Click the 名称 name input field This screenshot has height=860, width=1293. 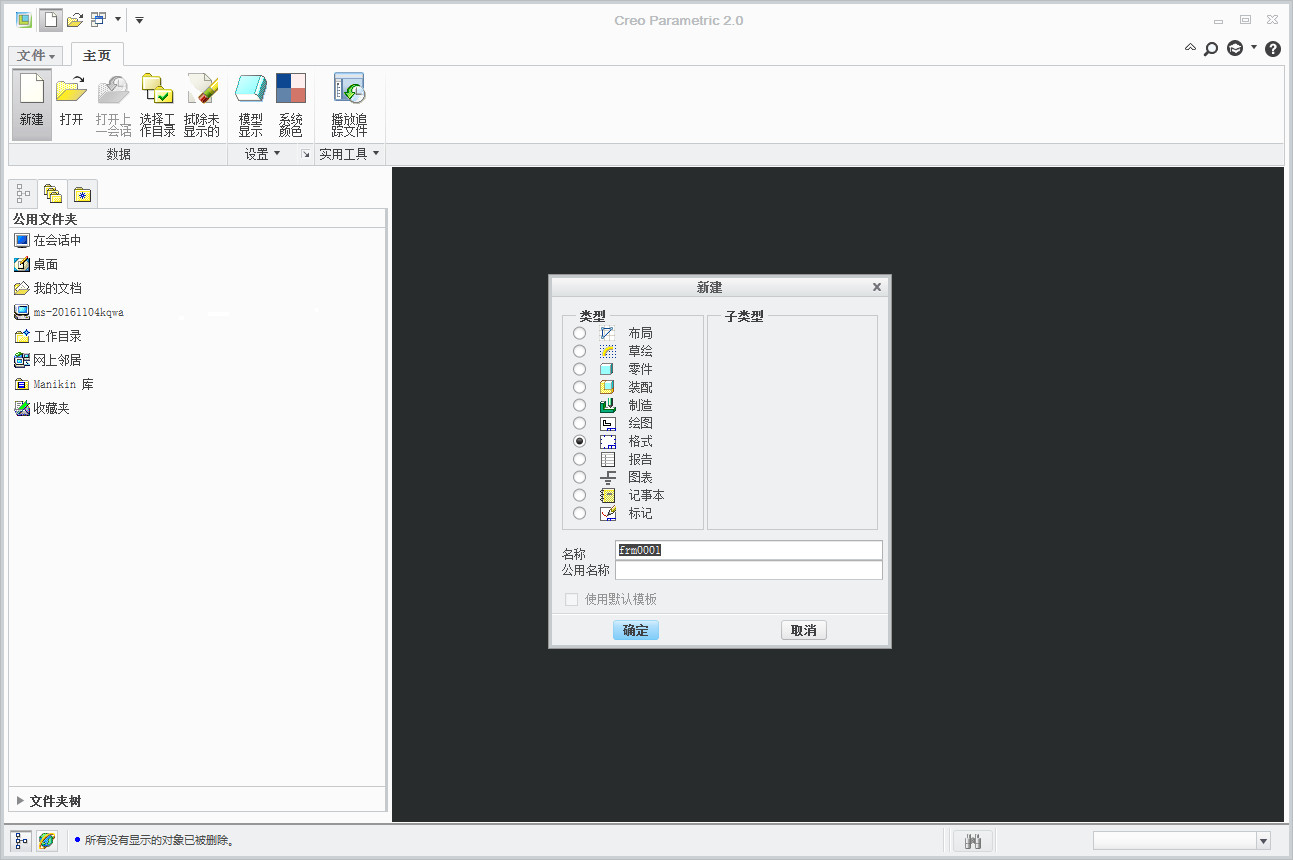[x=749, y=550]
